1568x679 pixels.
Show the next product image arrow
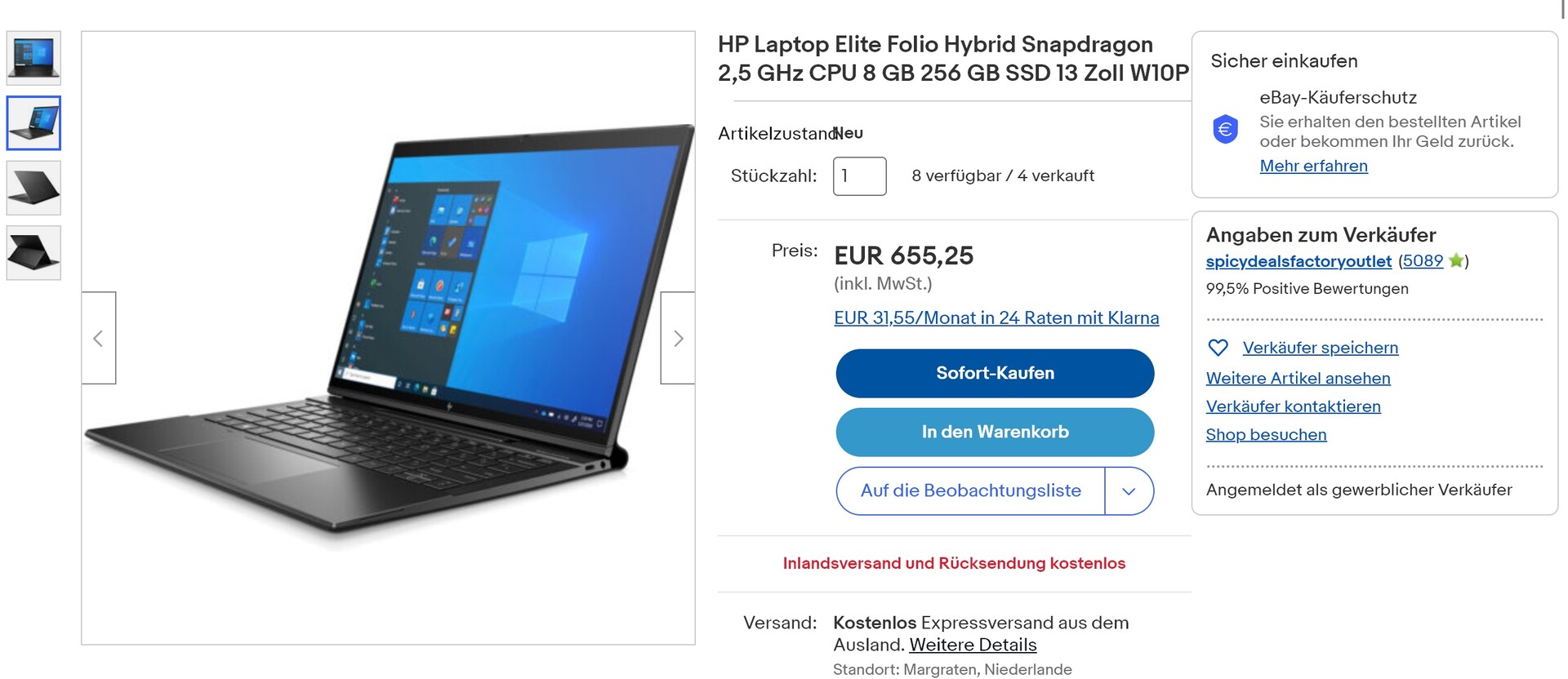[x=678, y=338]
